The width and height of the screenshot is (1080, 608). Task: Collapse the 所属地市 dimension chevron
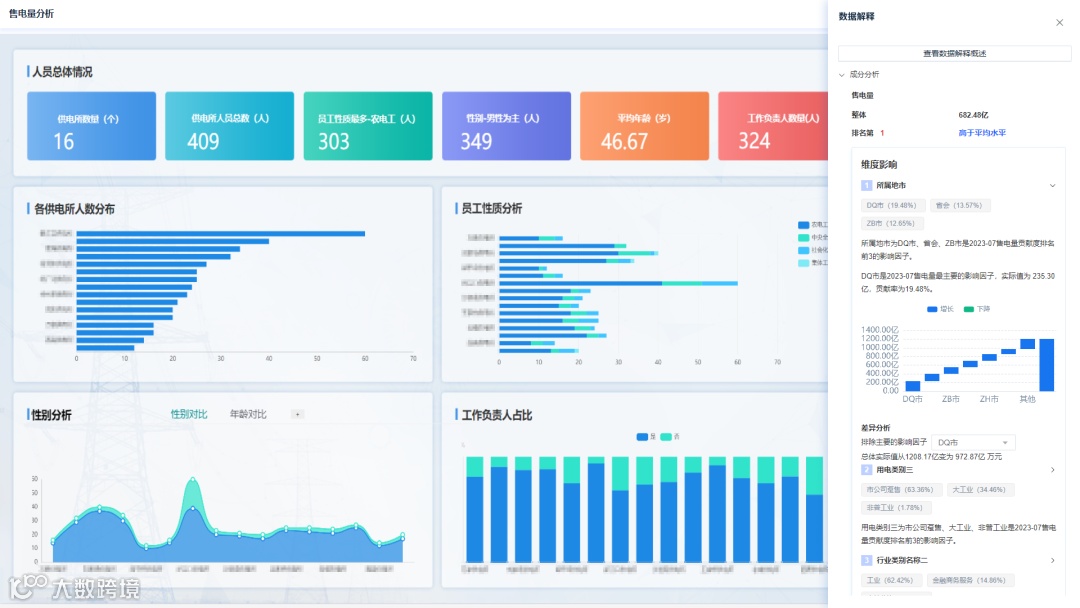coord(1052,185)
